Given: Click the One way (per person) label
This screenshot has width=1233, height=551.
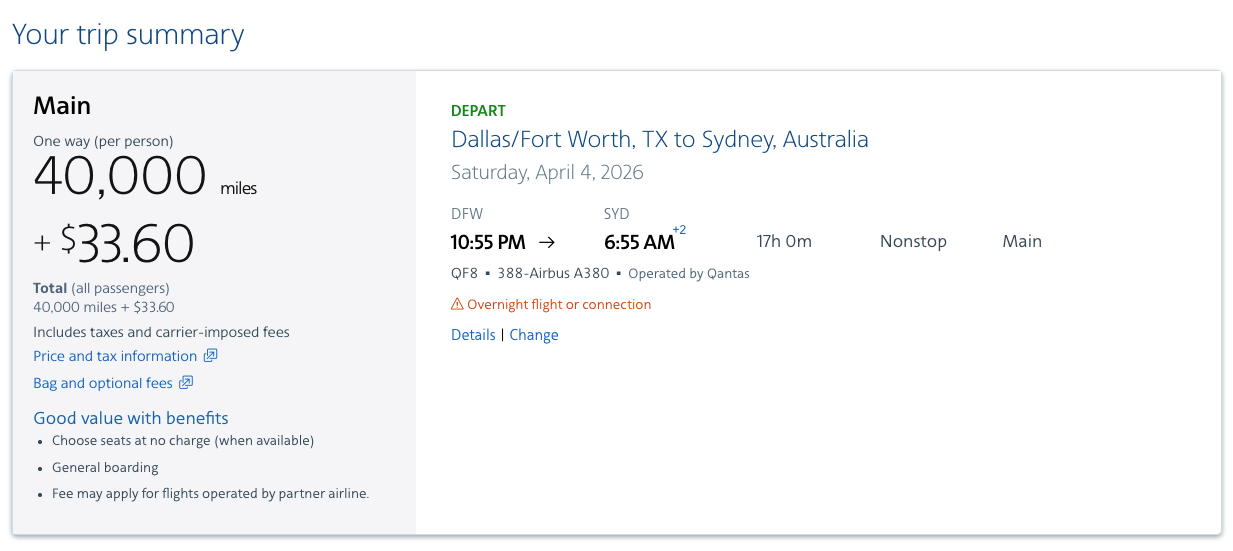Looking at the screenshot, I should click(103, 141).
